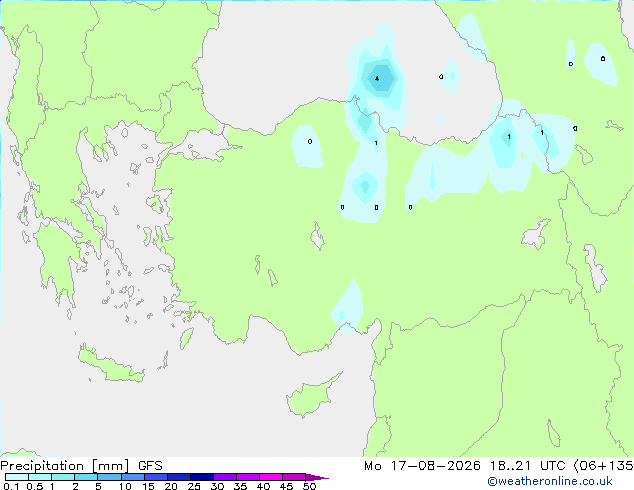The width and height of the screenshot is (634, 490).
Task: Click the 20–25 mm legend swatch
Action: [x=178, y=477]
